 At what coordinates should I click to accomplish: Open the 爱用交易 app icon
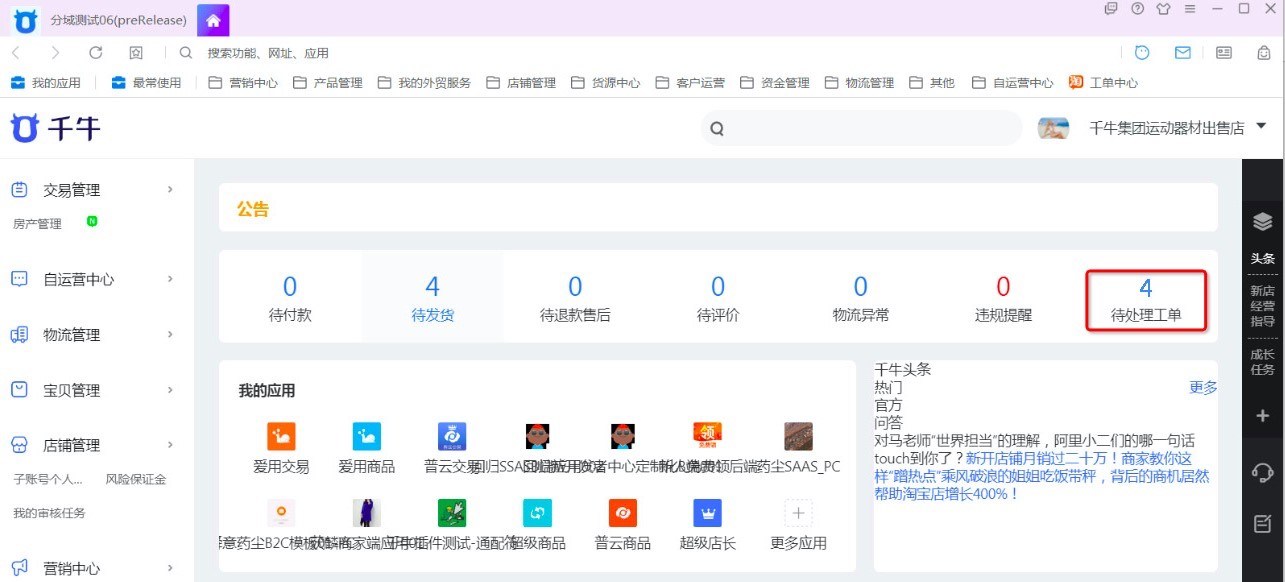point(281,436)
